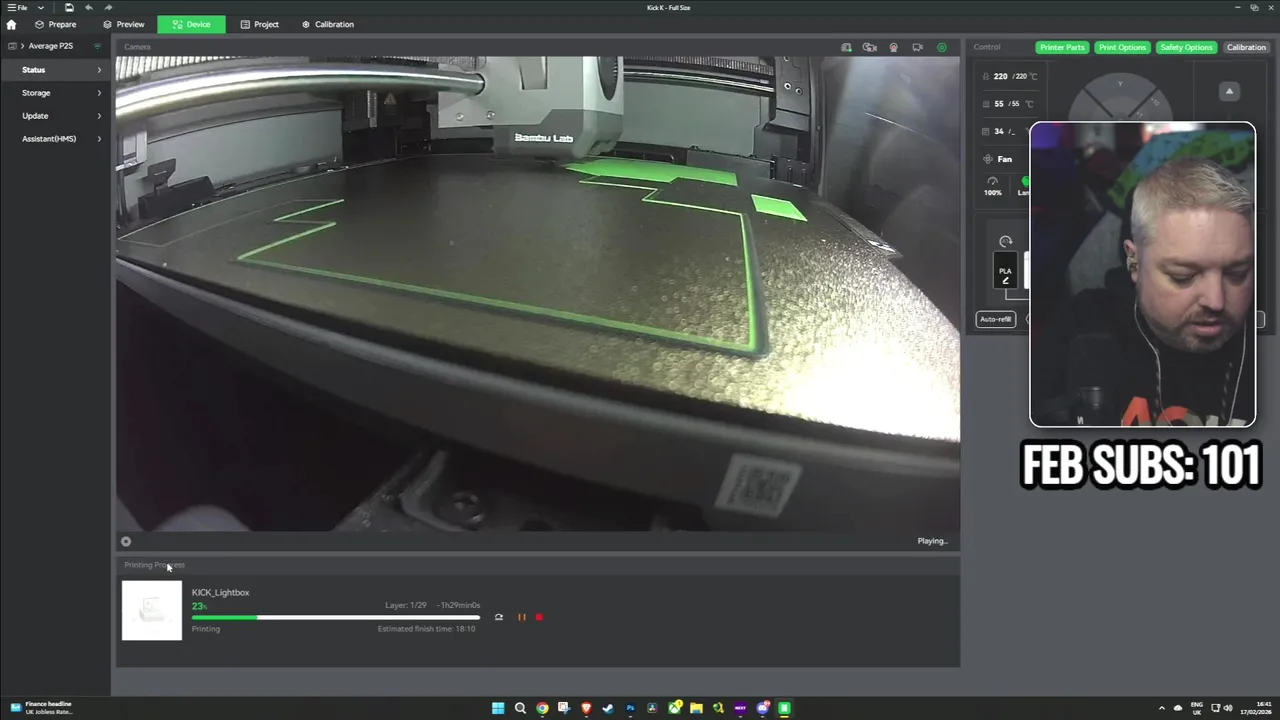Toggle the green live view icon
The width and height of the screenshot is (1280, 720).
(941, 47)
